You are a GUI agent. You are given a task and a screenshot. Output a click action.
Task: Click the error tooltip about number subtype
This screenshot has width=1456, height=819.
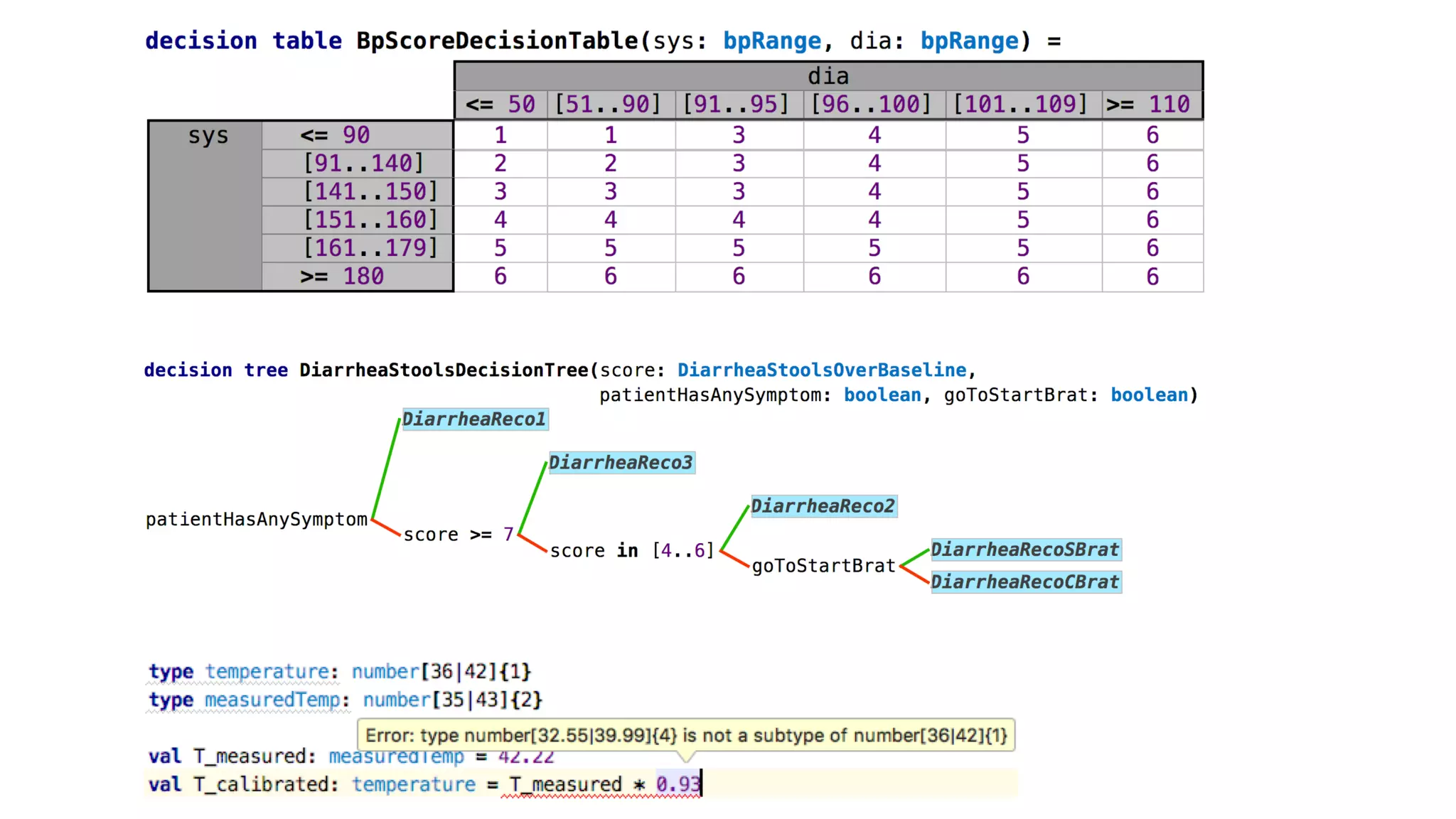pyautogui.click(x=686, y=735)
